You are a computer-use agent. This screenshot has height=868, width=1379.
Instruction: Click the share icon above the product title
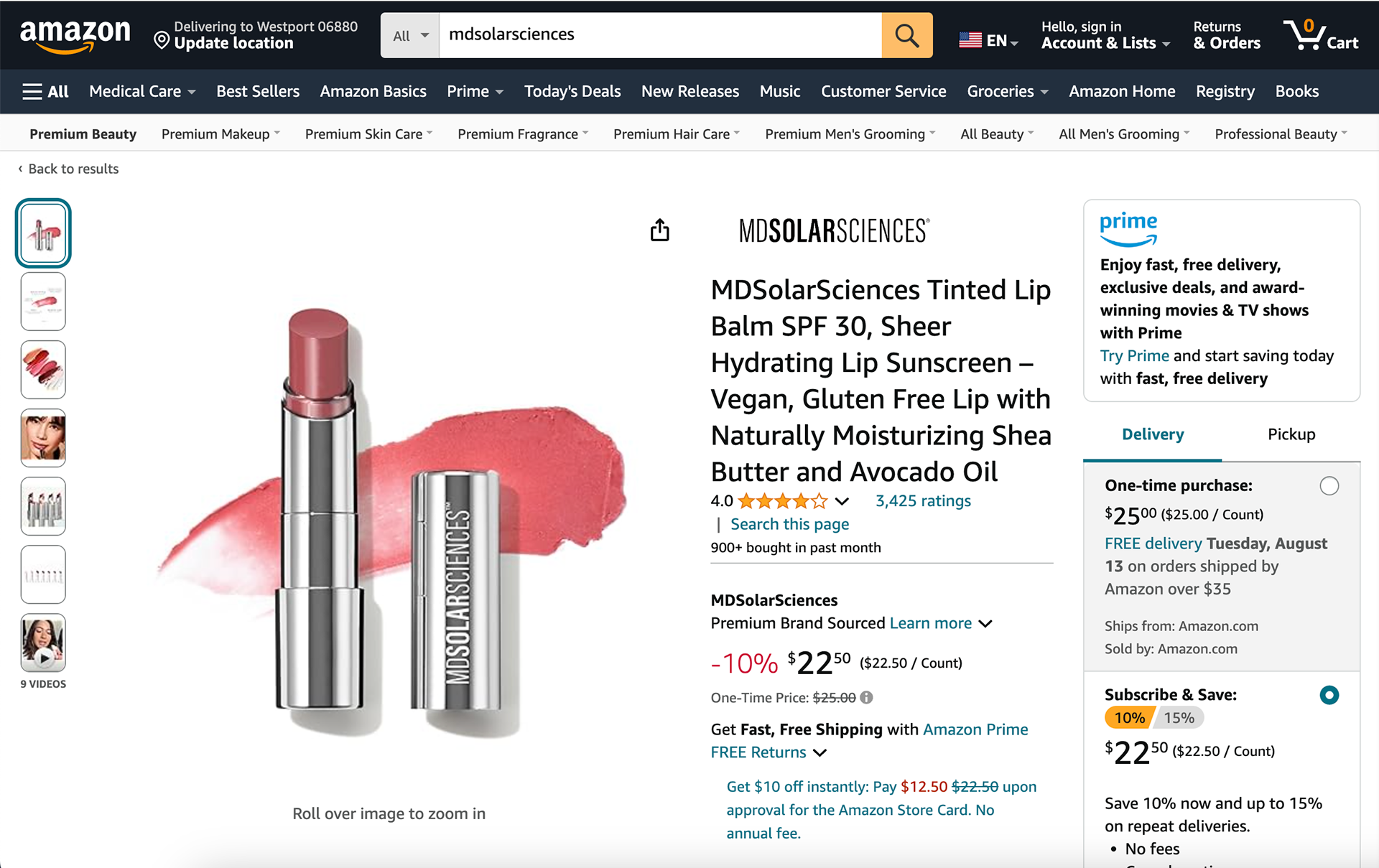(x=659, y=230)
